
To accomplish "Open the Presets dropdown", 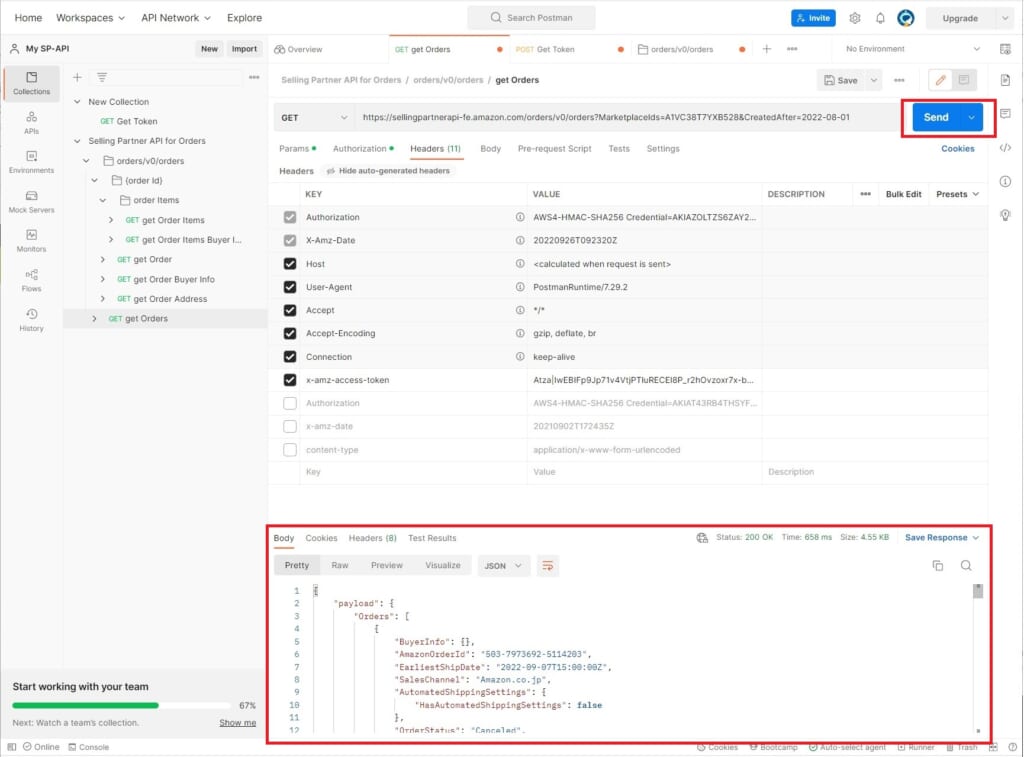I will 957,194.
